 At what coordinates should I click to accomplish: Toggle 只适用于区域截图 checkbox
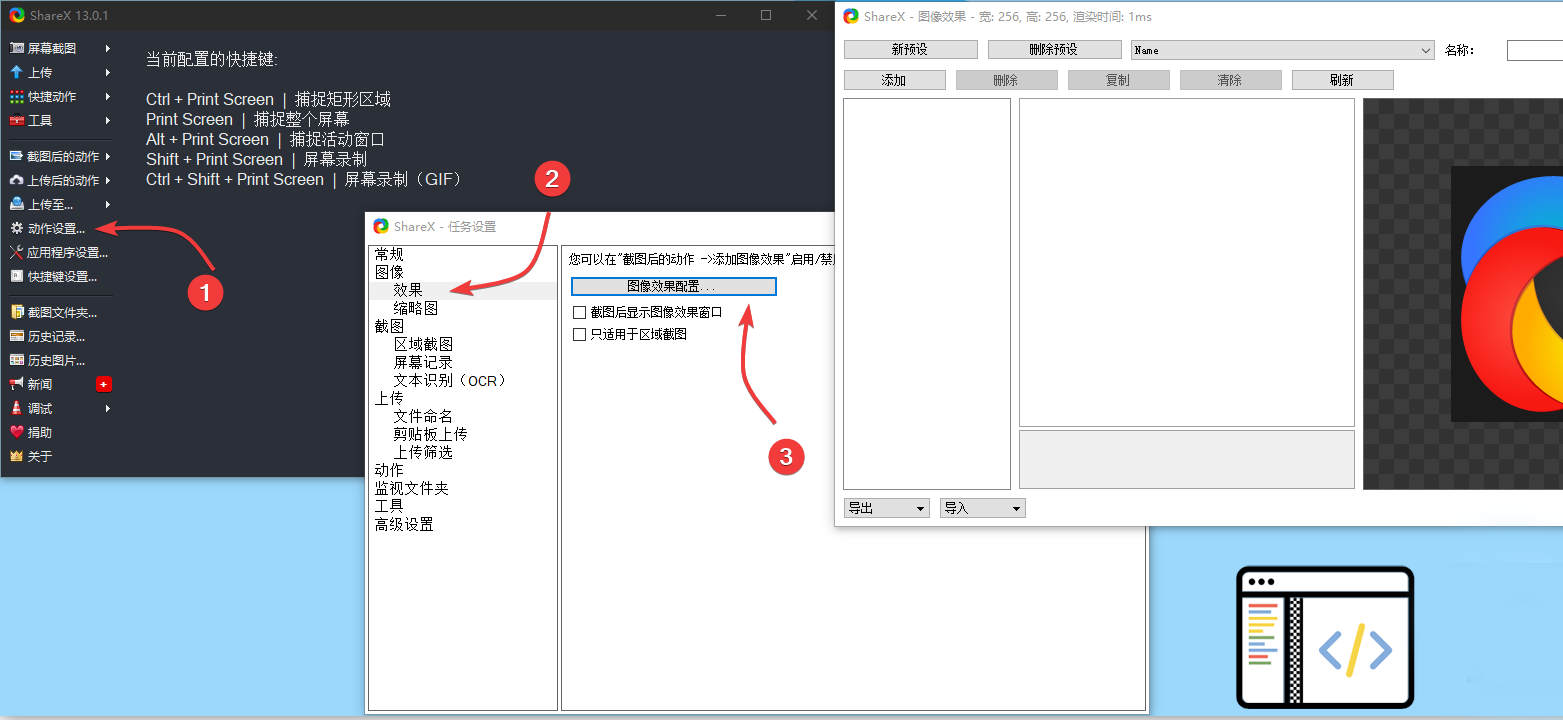click(579, 334)
